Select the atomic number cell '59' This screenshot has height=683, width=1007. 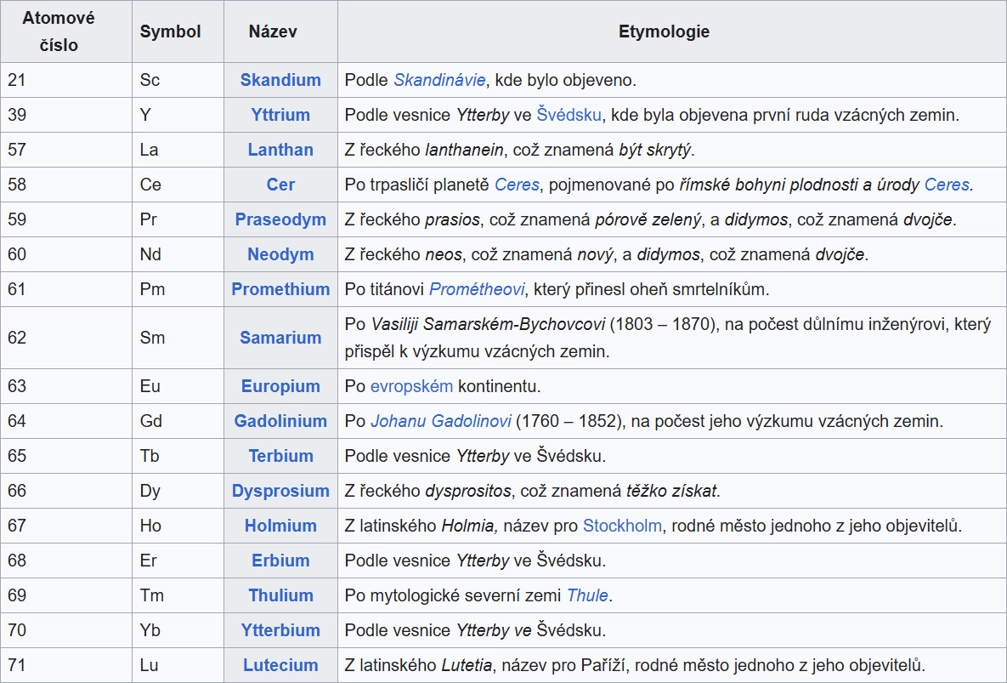pyautogui.click(x=66, y=219)
